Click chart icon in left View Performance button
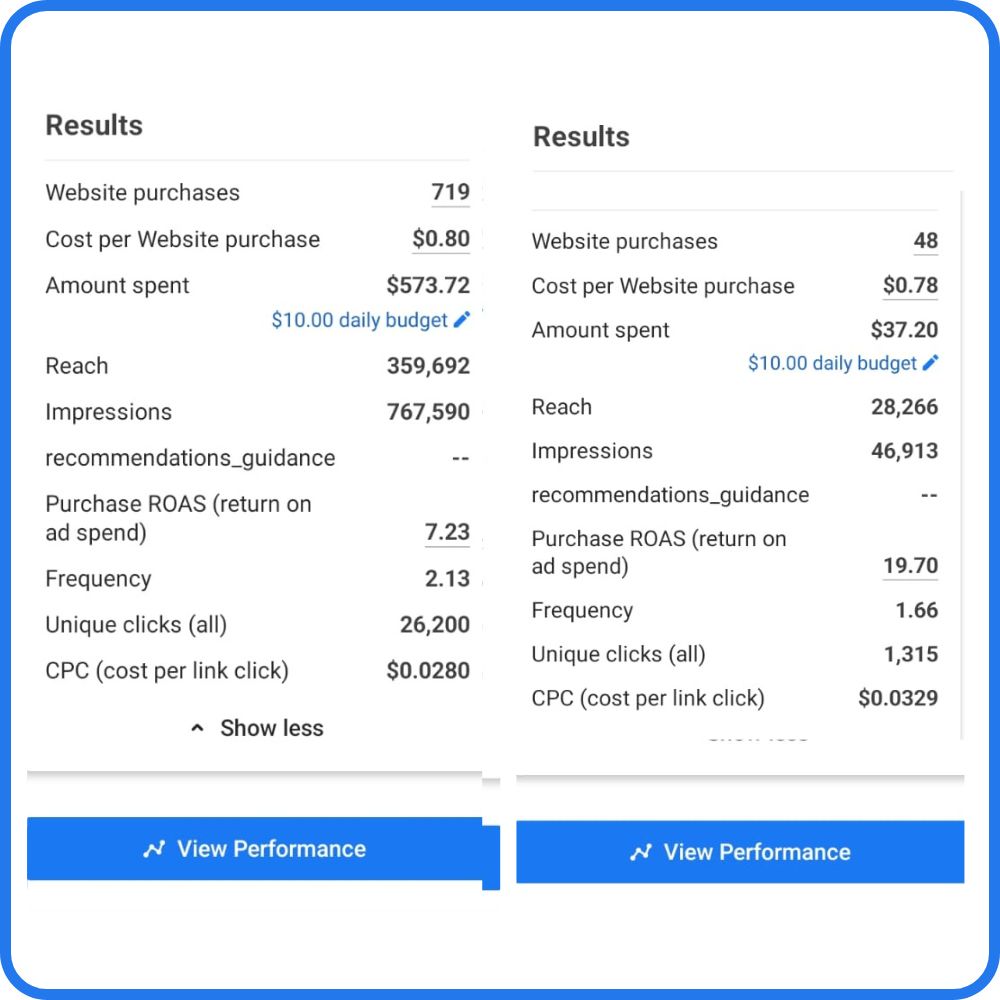Viewport: 1000px width, 1000px height. click(154, 849)
